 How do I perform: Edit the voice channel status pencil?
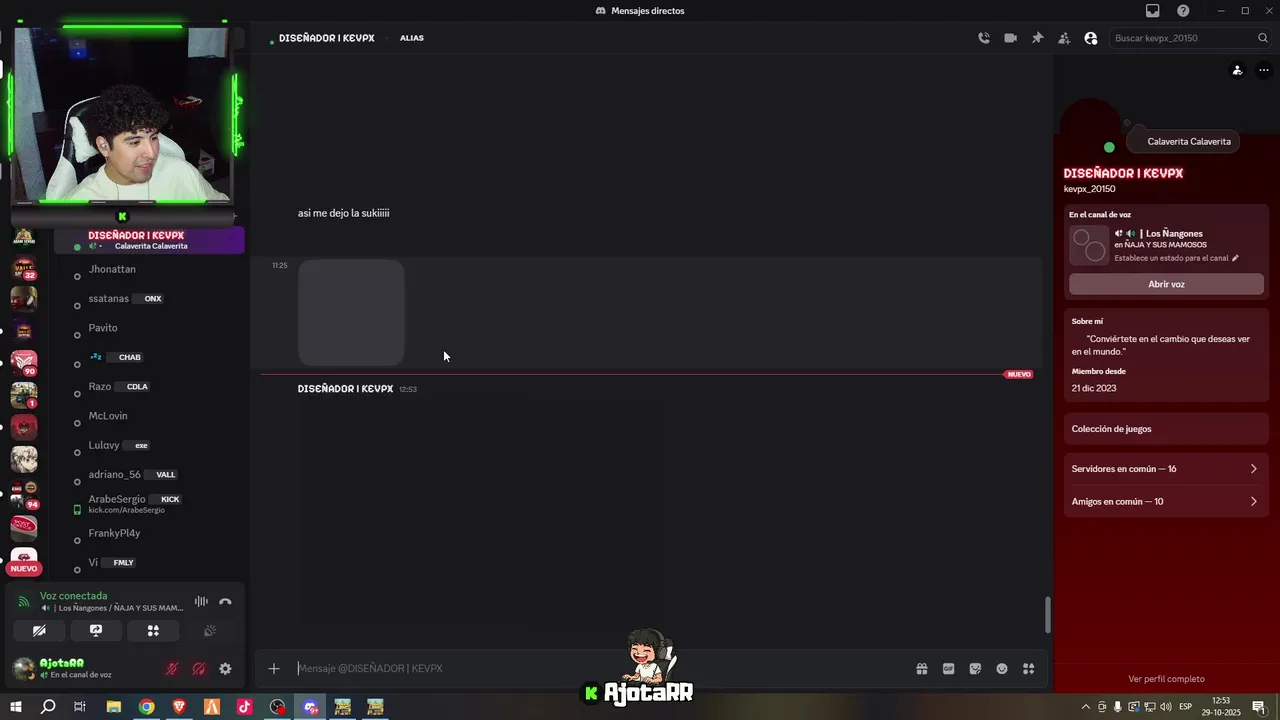click(1235, 258)
